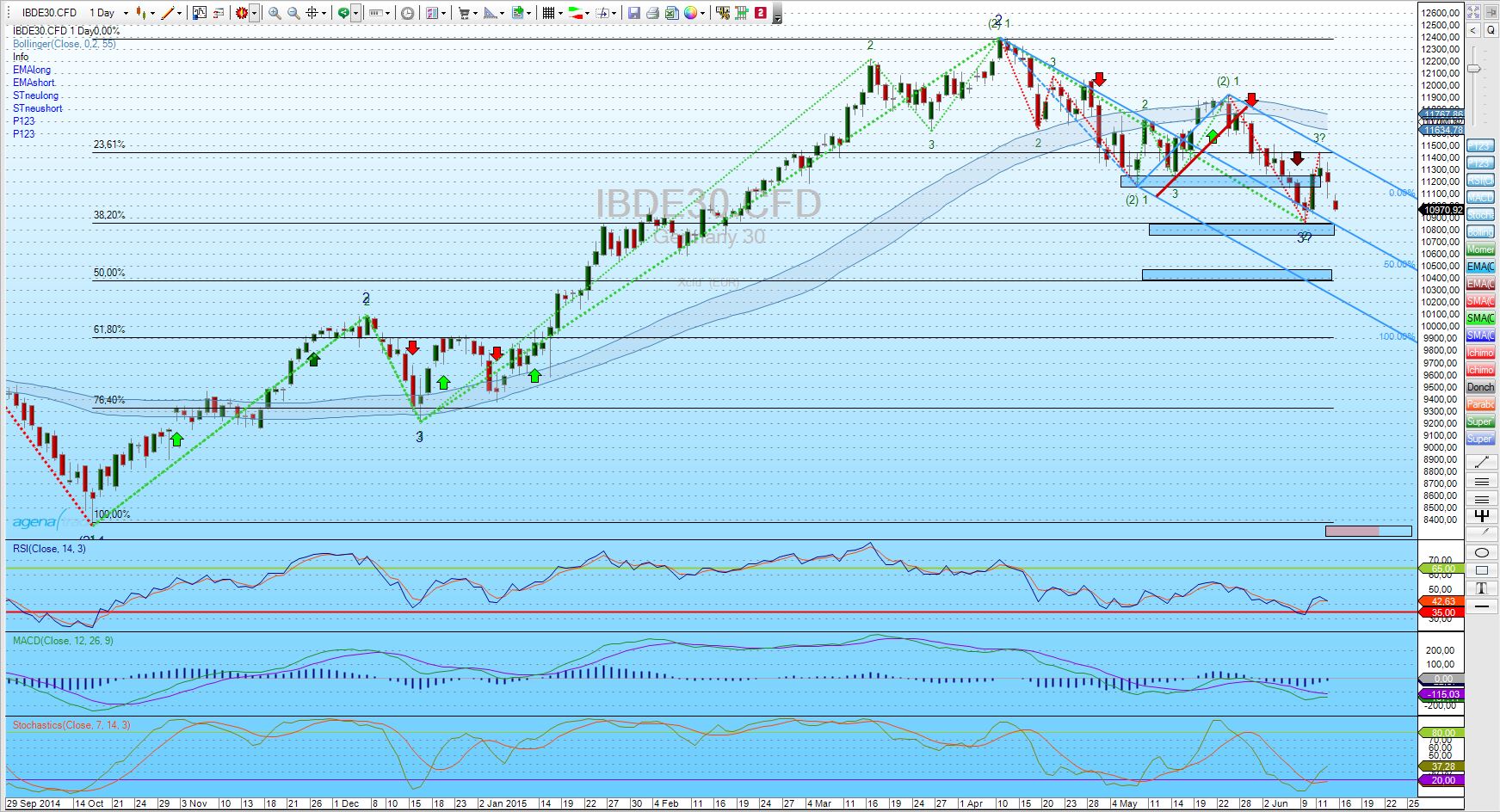The height and width of the screenshot is (812, 1500).
Task: Click the Q button in sidebar
Action: (x=1490, y=30)
